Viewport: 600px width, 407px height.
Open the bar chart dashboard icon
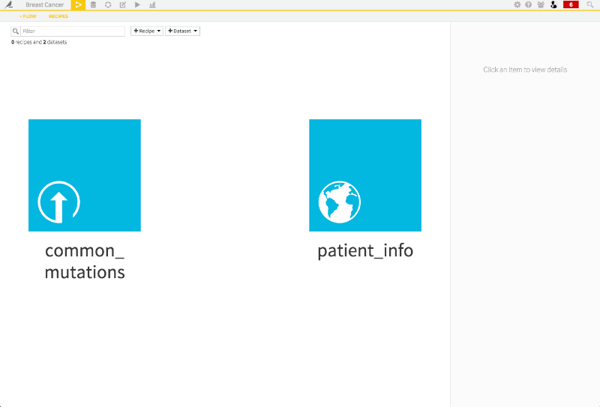(x=152, y=5)
